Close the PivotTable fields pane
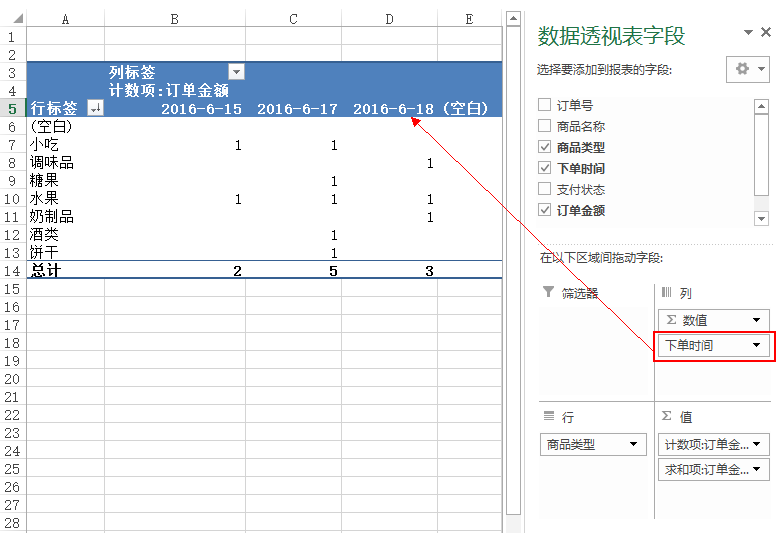781x533 pixels. [x=766, y=32]
